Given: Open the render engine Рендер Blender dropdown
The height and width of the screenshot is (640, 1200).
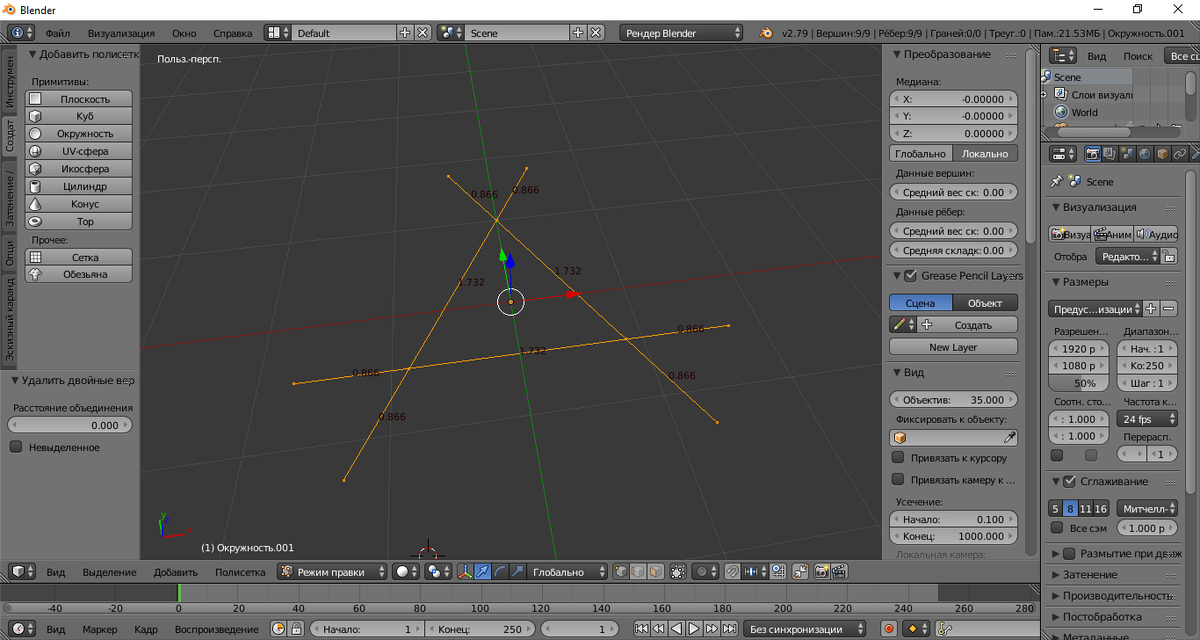Looking at the screenshot, I should click(x=682, y=33).
